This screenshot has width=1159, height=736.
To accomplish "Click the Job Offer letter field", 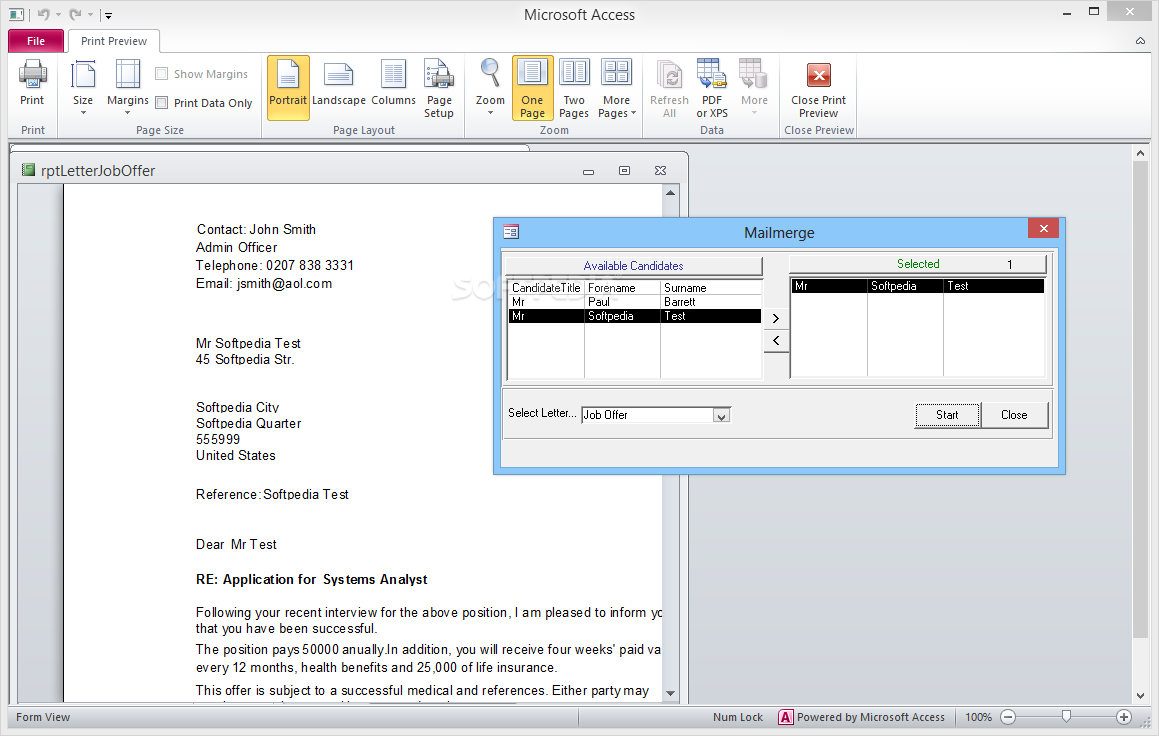I will click(648, 415).
